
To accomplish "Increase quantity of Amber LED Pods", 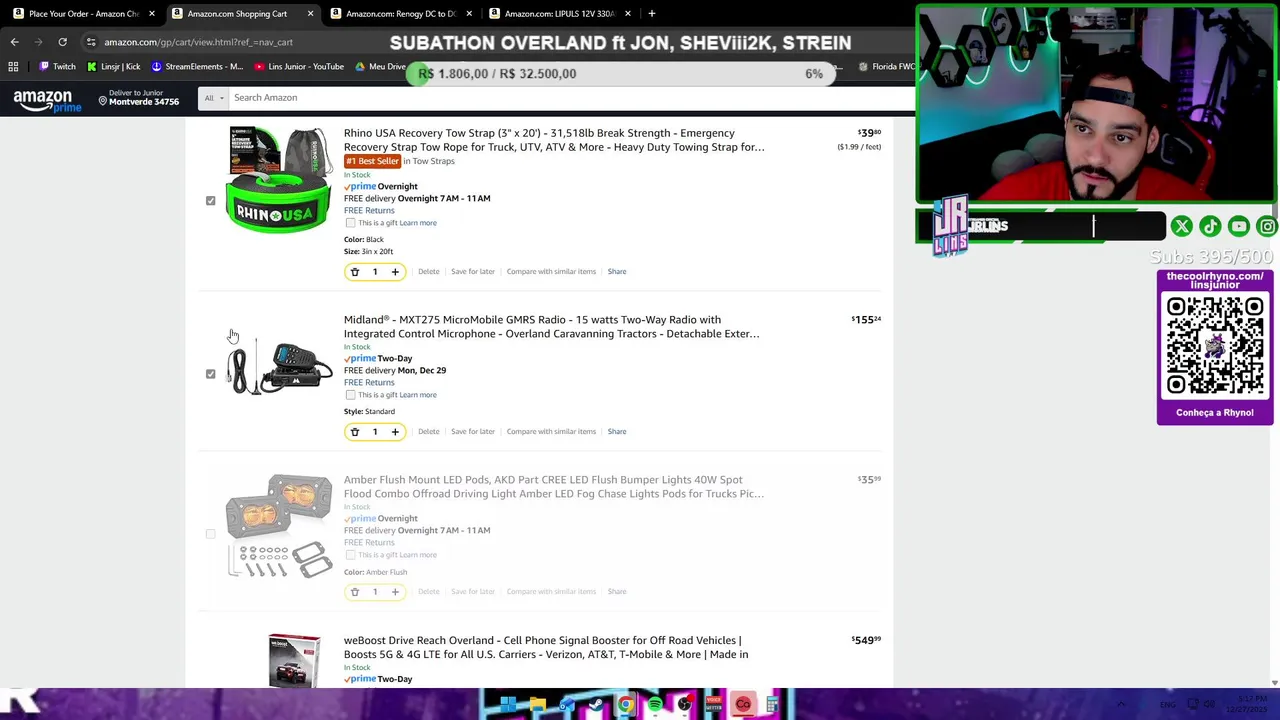I will click(x=395, y=592).
